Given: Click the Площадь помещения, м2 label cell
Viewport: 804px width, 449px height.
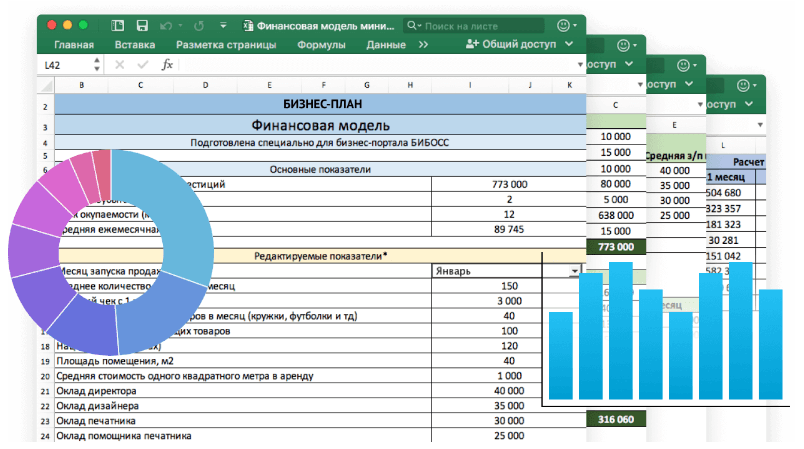Looking at the screenshot, I should pos(243,361).
